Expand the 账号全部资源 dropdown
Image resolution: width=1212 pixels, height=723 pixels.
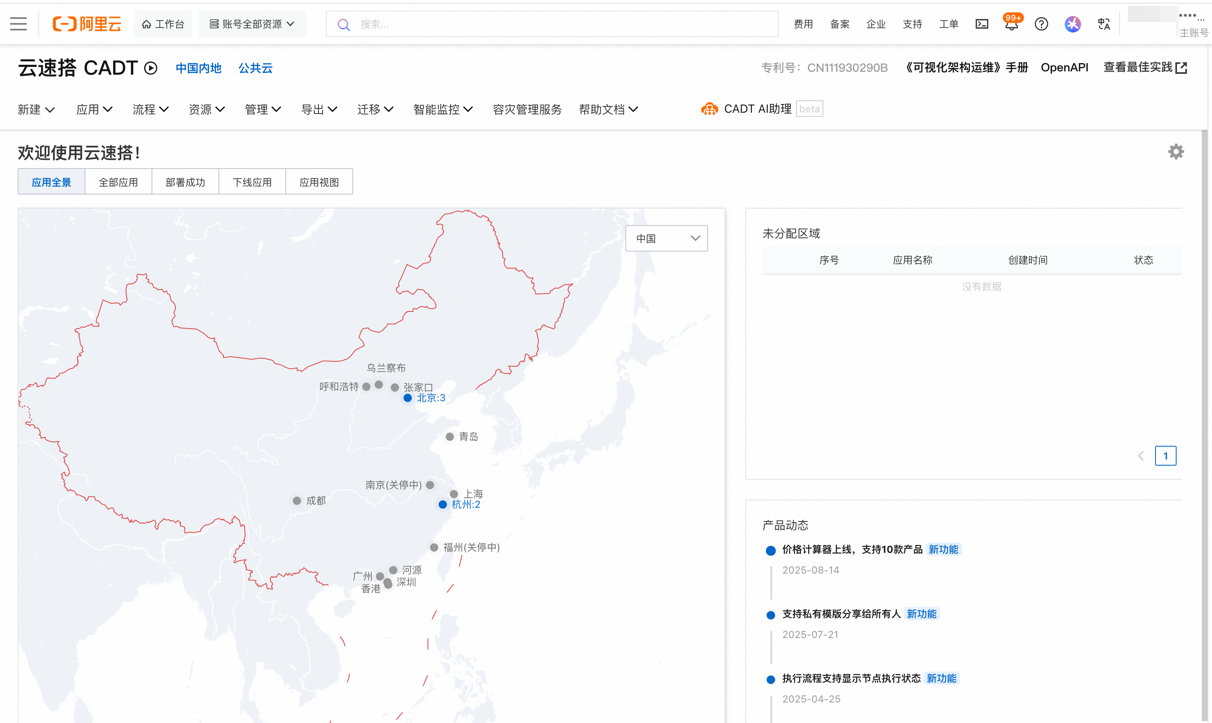click(x=252, y=24)
